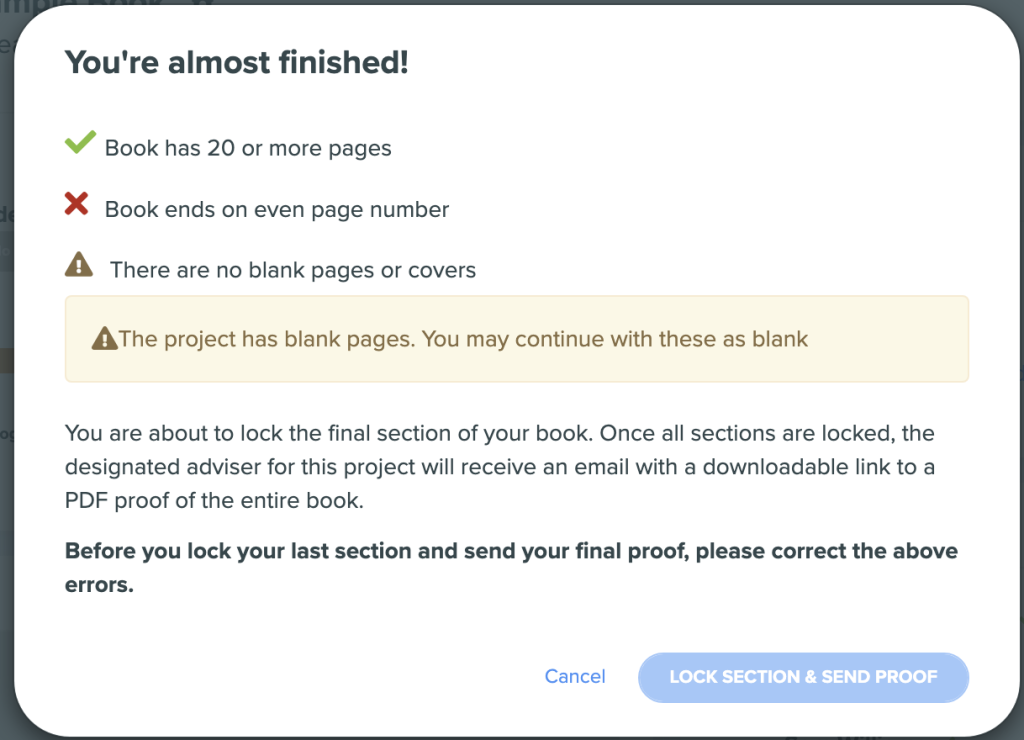Click the blank dialog space left of Cancel
The width and height of the screenshot is (1024, 740).
pyautogui.click(x=294, y=677)
